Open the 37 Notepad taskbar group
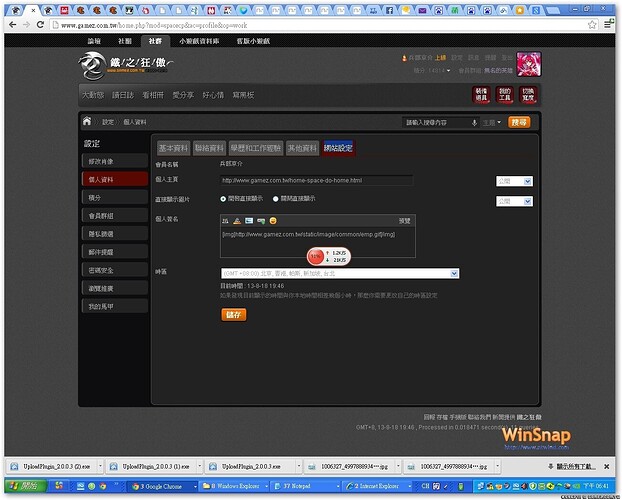Viewport: 622px width, 500px height. (x=304, y=487)
